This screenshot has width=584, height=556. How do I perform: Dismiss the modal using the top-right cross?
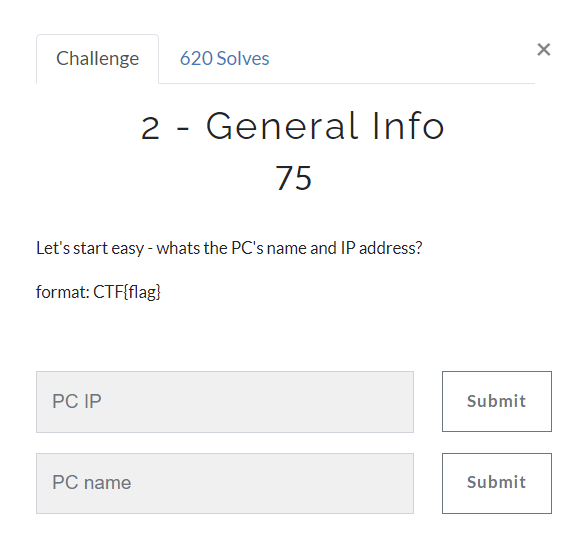[x=543, y=50]
